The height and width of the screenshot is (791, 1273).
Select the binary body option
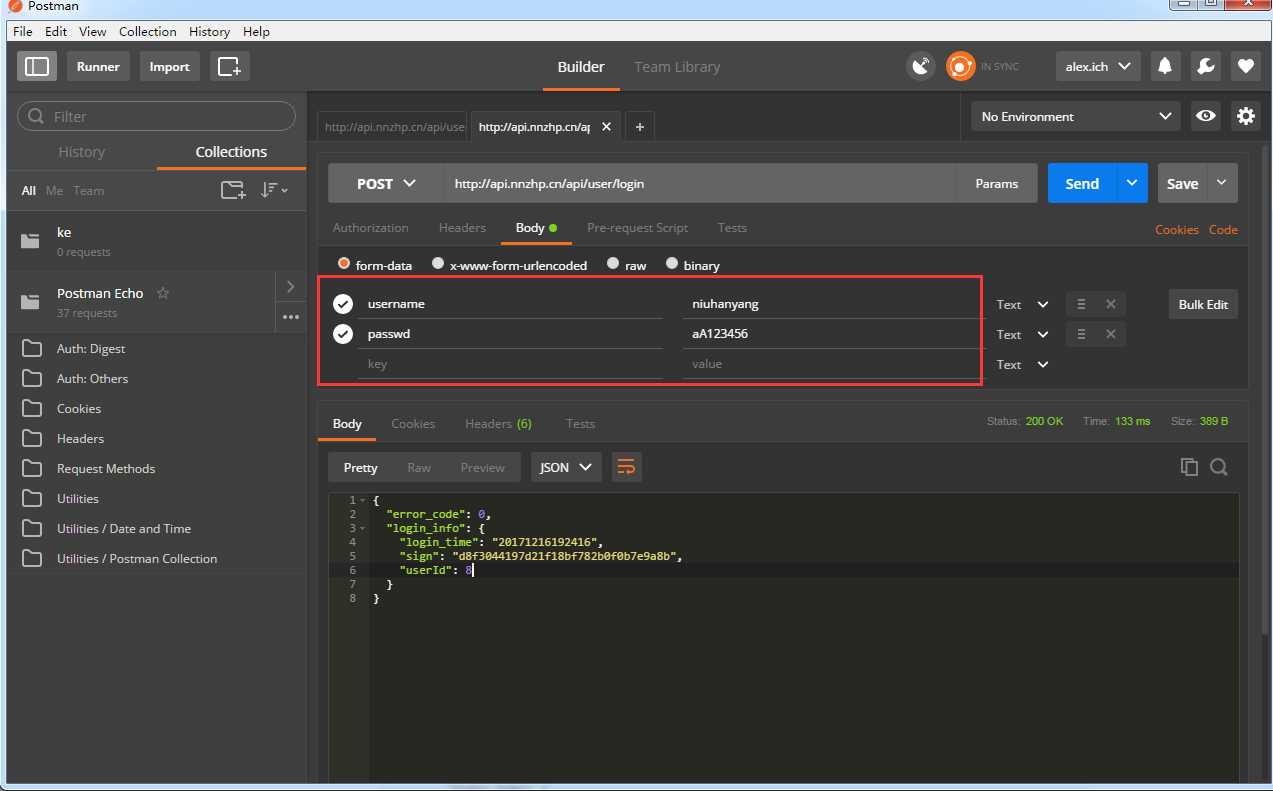(x=672, y=264)
